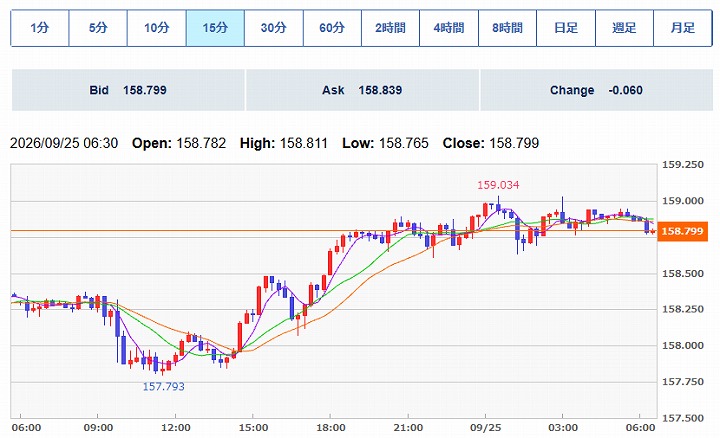This screenshot has width=720, height=438.
Task: Click the 03:00 time axis label
Action: click(563, 428)
